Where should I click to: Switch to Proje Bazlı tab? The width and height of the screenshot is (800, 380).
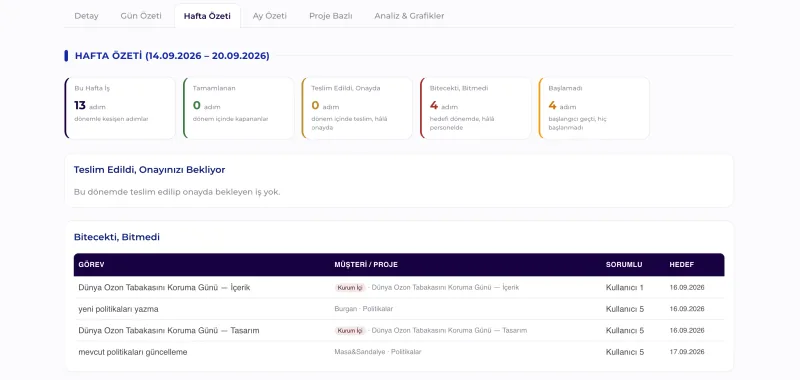pyautogui.click(x=331, y=16)
